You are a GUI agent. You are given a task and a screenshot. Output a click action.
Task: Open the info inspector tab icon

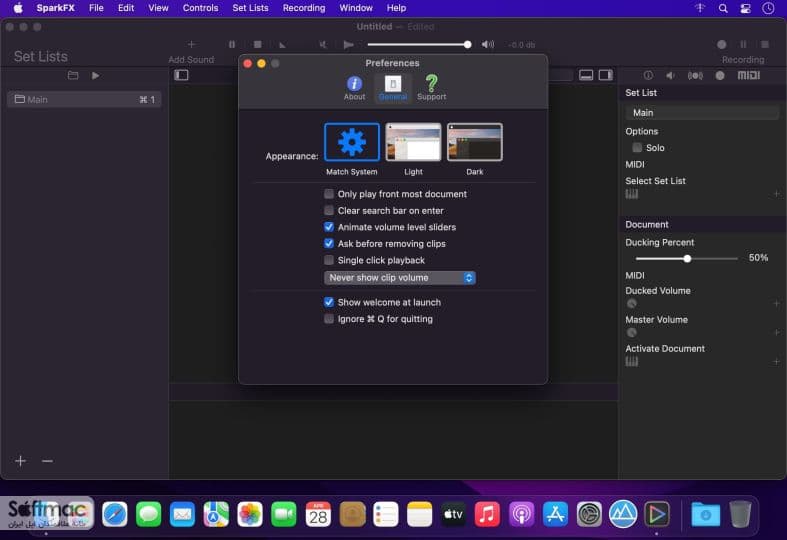pyautogui.click(x=648, y=75)
